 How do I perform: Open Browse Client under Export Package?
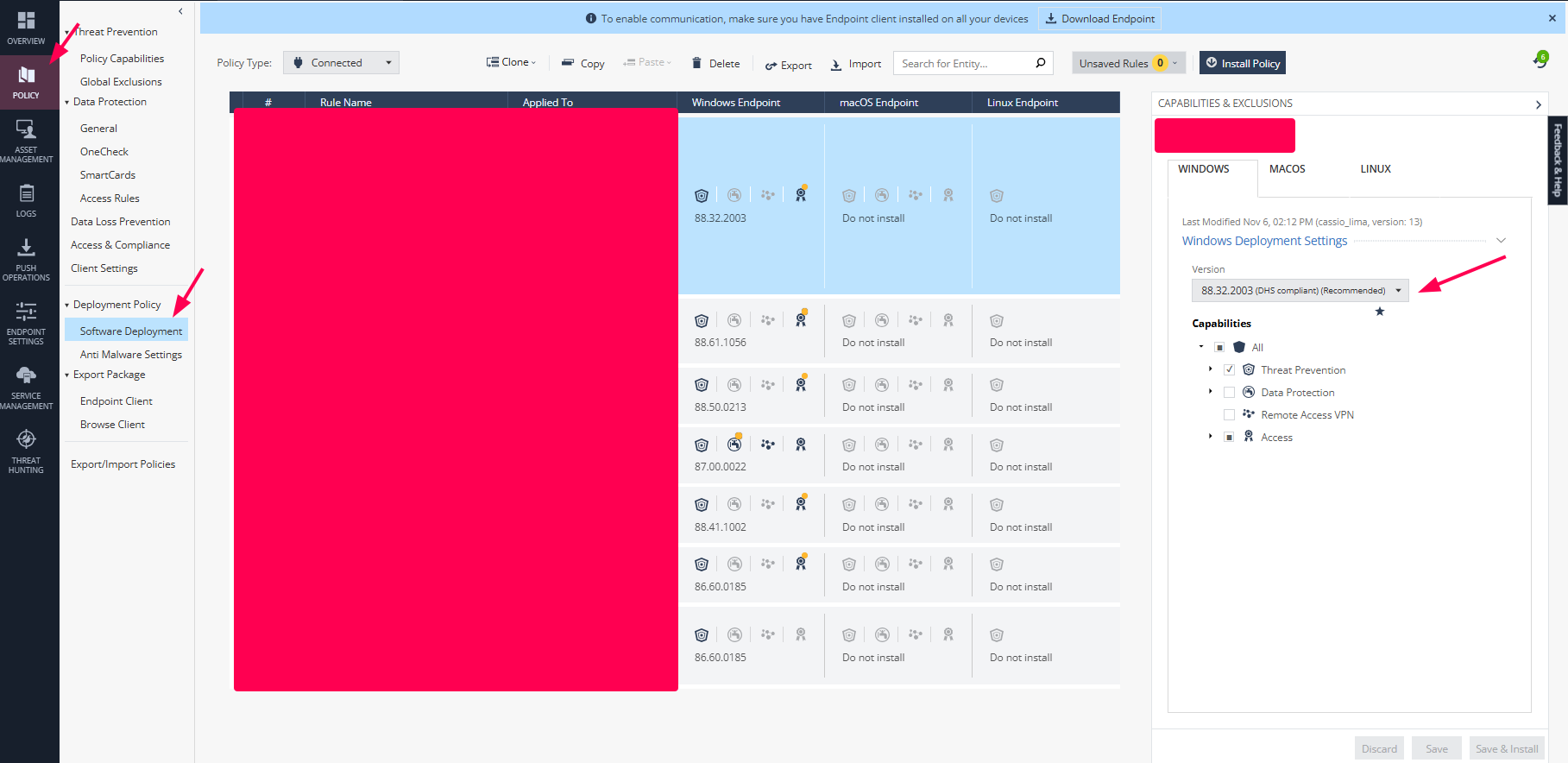click(x=112, y=424)
